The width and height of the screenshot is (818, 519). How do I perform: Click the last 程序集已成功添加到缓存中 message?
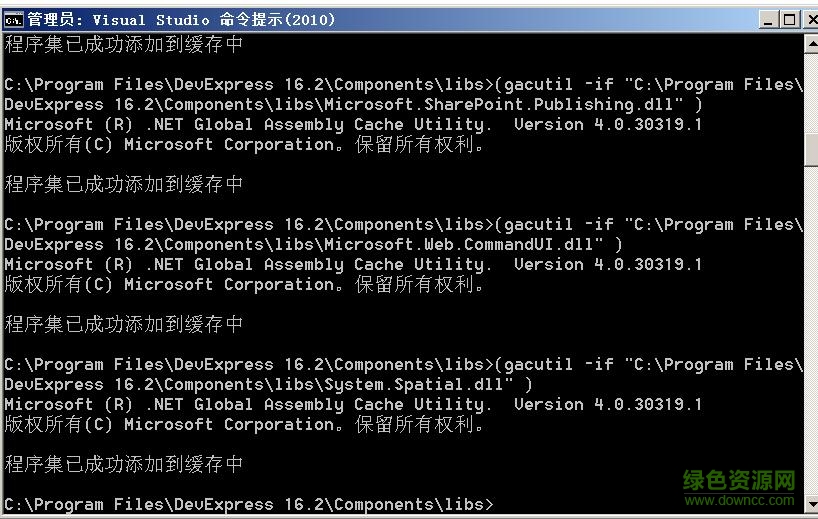point(124,465)
